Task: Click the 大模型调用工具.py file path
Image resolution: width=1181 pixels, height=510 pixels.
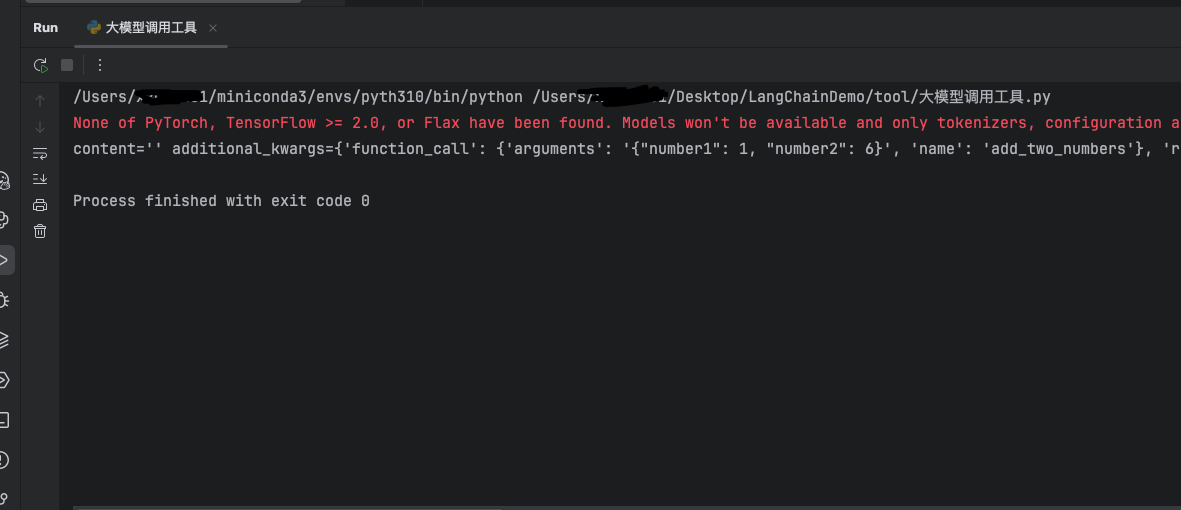Action: pyautogui.click(x=792, y=96)
